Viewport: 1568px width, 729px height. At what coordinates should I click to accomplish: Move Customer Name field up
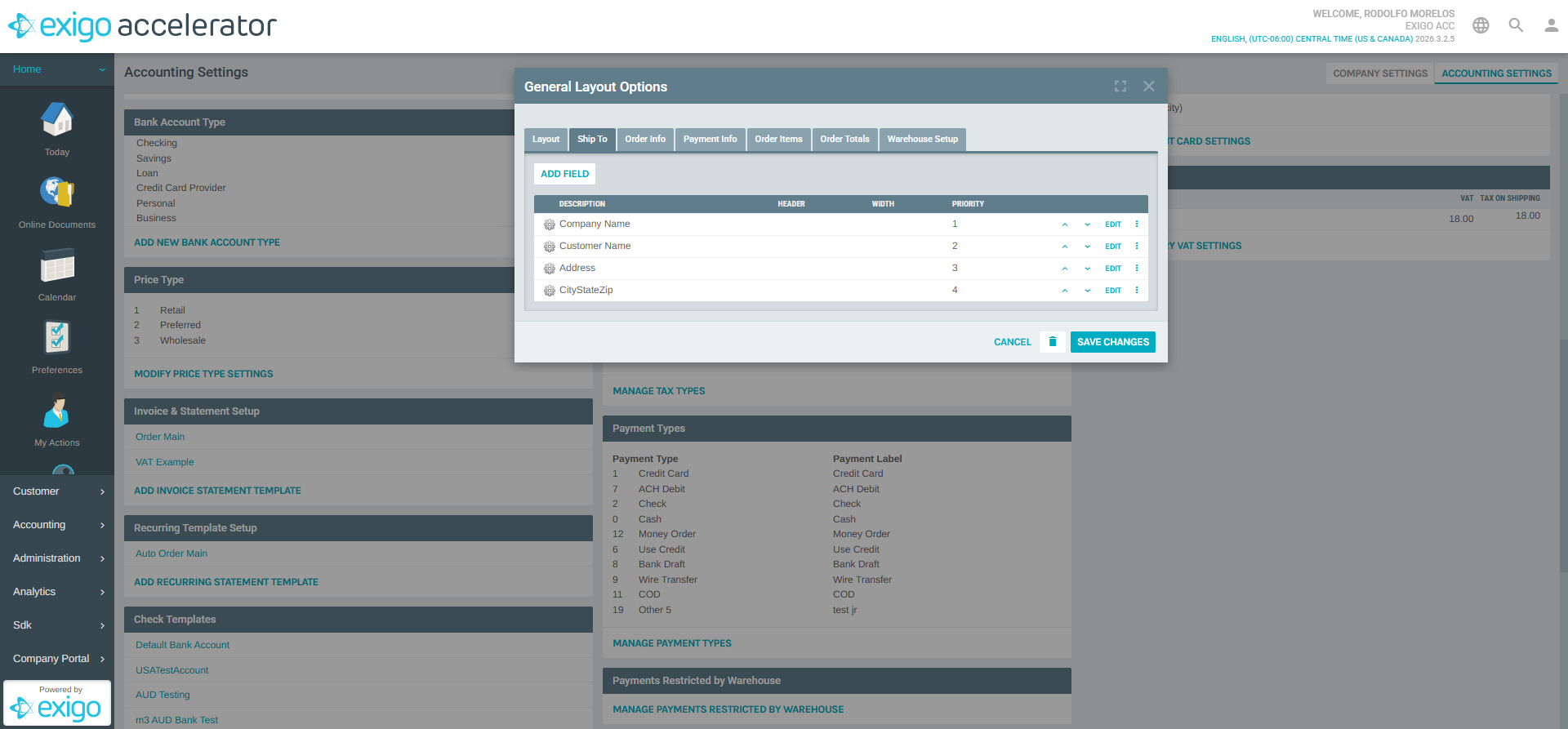click(1065, 247)
